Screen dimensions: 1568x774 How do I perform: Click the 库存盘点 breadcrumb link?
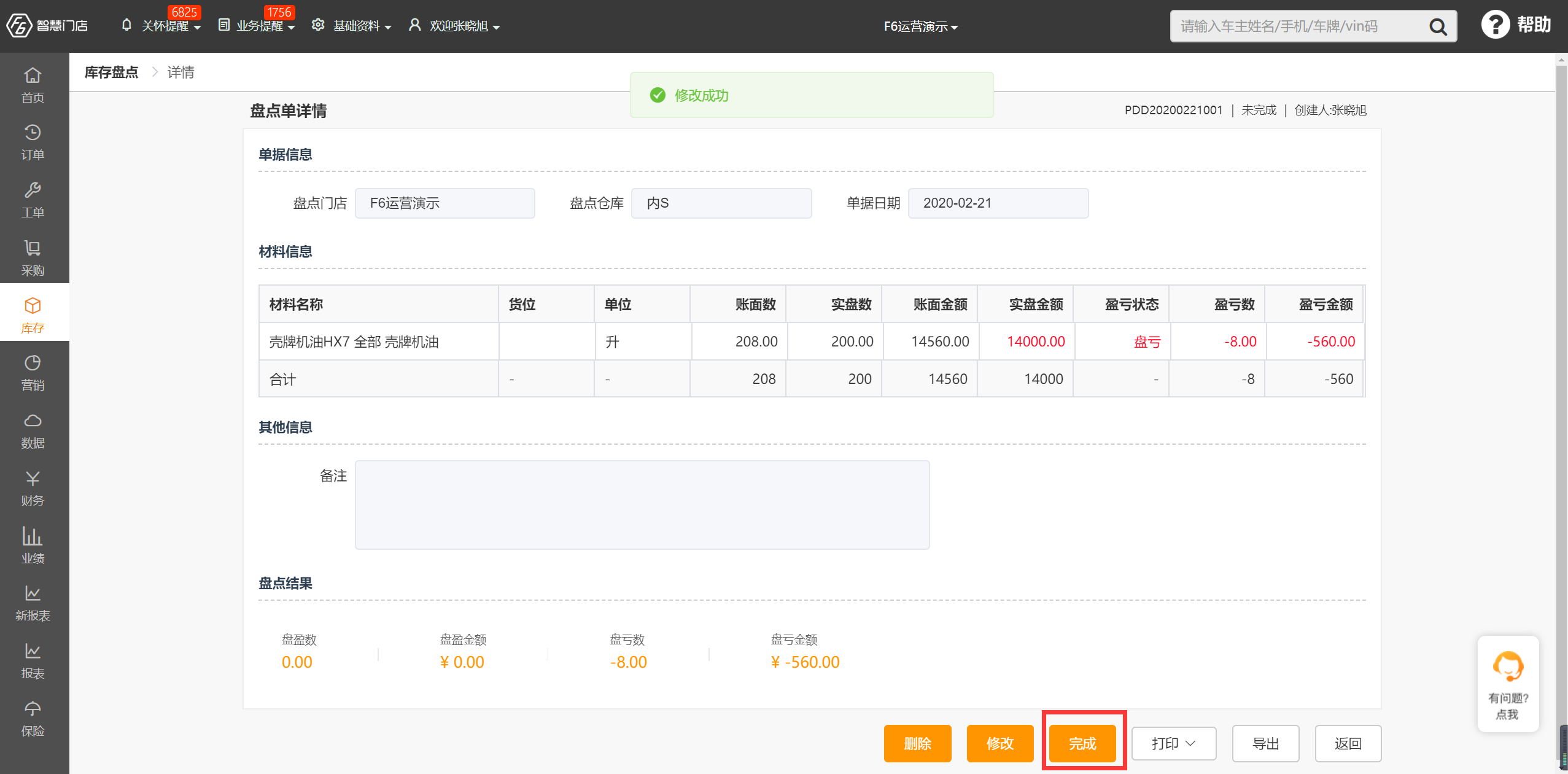(111, 72)
